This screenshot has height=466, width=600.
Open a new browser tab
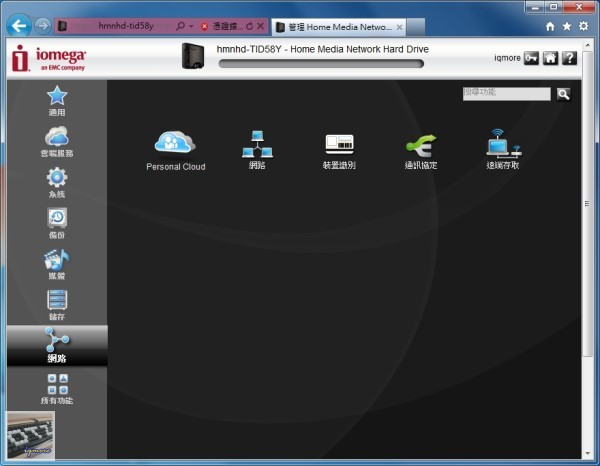coord(416,27)
